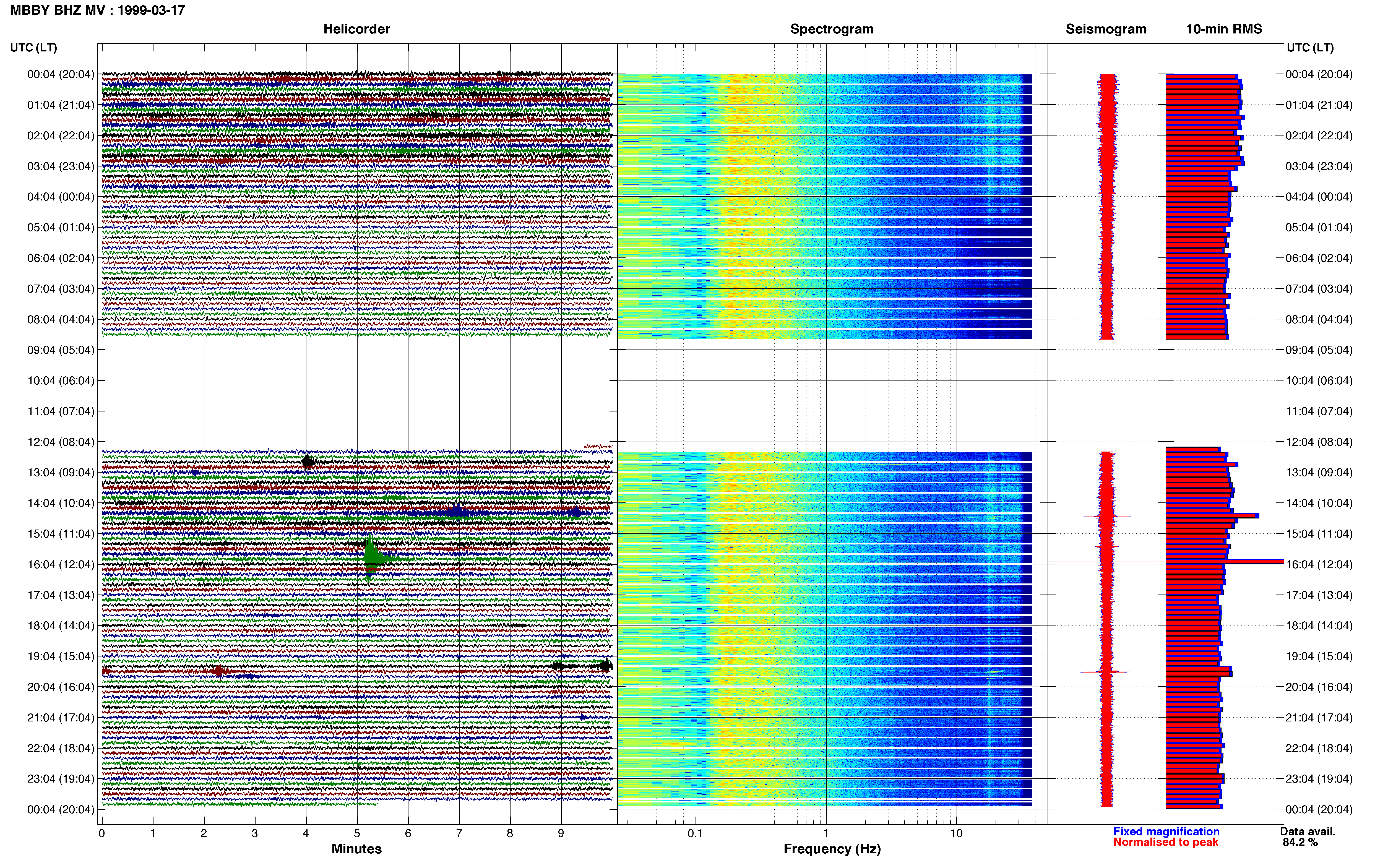Click the 'Spectrogram' panel heading
This screenshot has height=868, width=1388.
pyautogui.click(x=832, y=29)
